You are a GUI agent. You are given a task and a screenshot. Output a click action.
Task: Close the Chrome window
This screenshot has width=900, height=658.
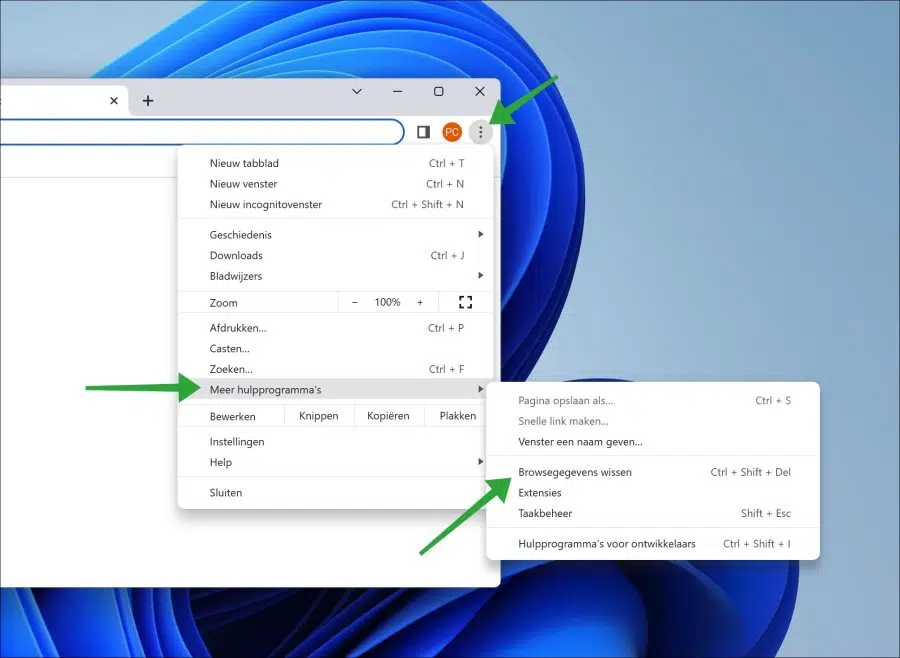pos(480,91)
